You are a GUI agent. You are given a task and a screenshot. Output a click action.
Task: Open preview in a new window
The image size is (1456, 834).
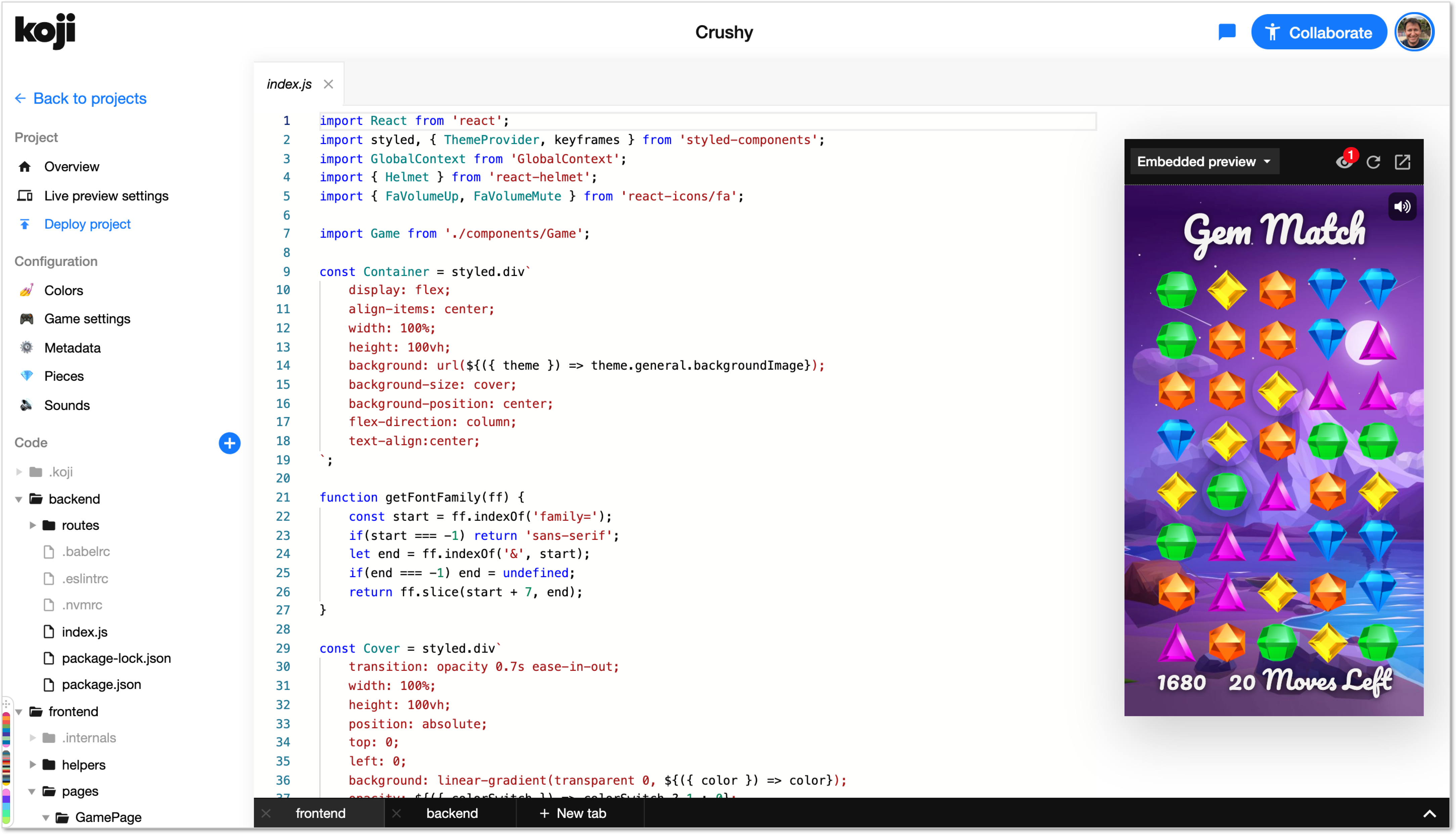point(1402,162)
